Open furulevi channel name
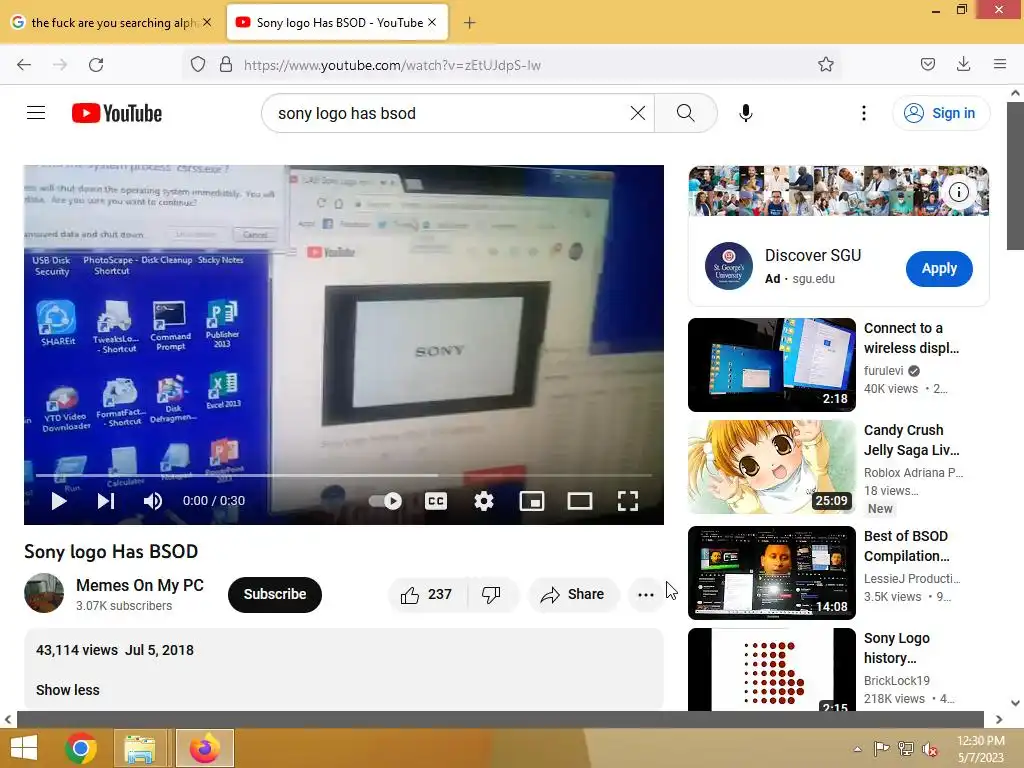The image size is (1024, 768). [x=883, y=370]
